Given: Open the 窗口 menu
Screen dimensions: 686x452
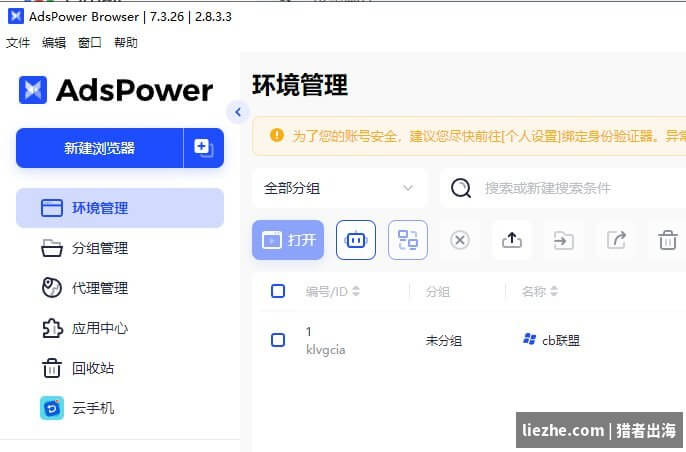Looking at the screenshot, I should coord(90,42).
